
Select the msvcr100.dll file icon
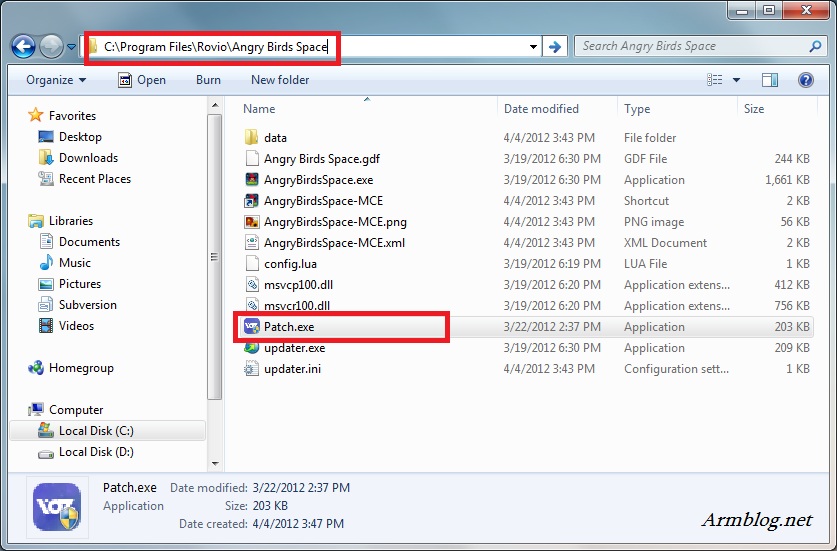click(251, 304)
